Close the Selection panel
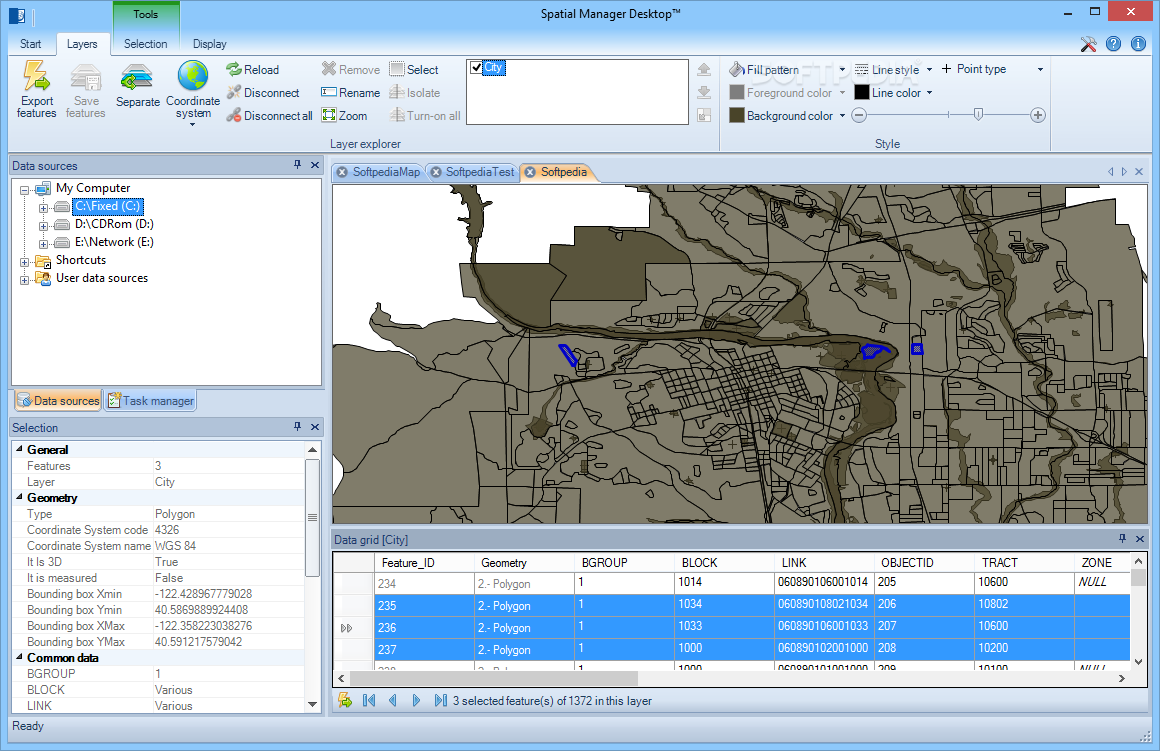This screenshot has height=751, width=1160. pyautogui.click(x=315, y=427)
